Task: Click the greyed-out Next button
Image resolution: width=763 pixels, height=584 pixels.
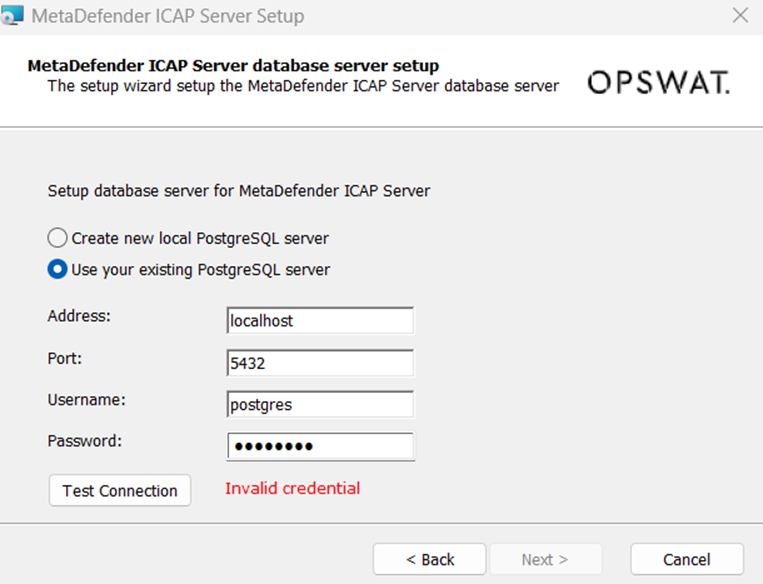Action: (545, 559)
